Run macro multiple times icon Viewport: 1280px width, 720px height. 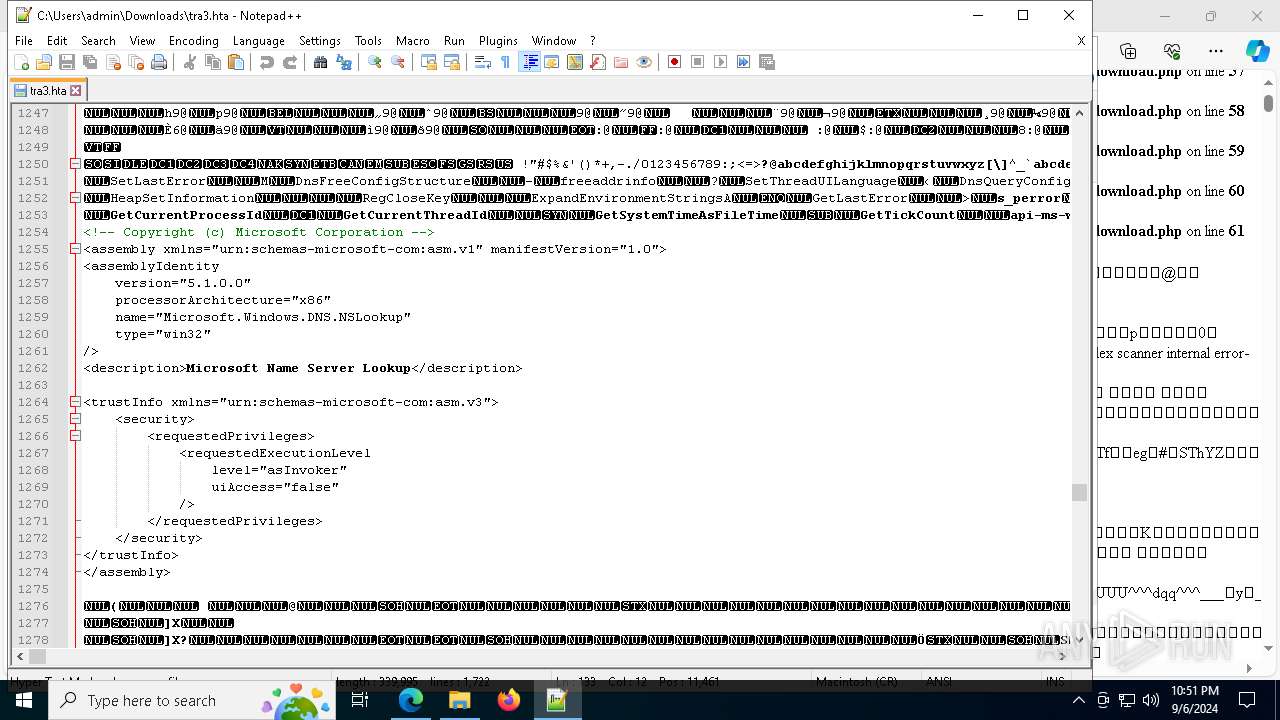click(x=743, y=62)
